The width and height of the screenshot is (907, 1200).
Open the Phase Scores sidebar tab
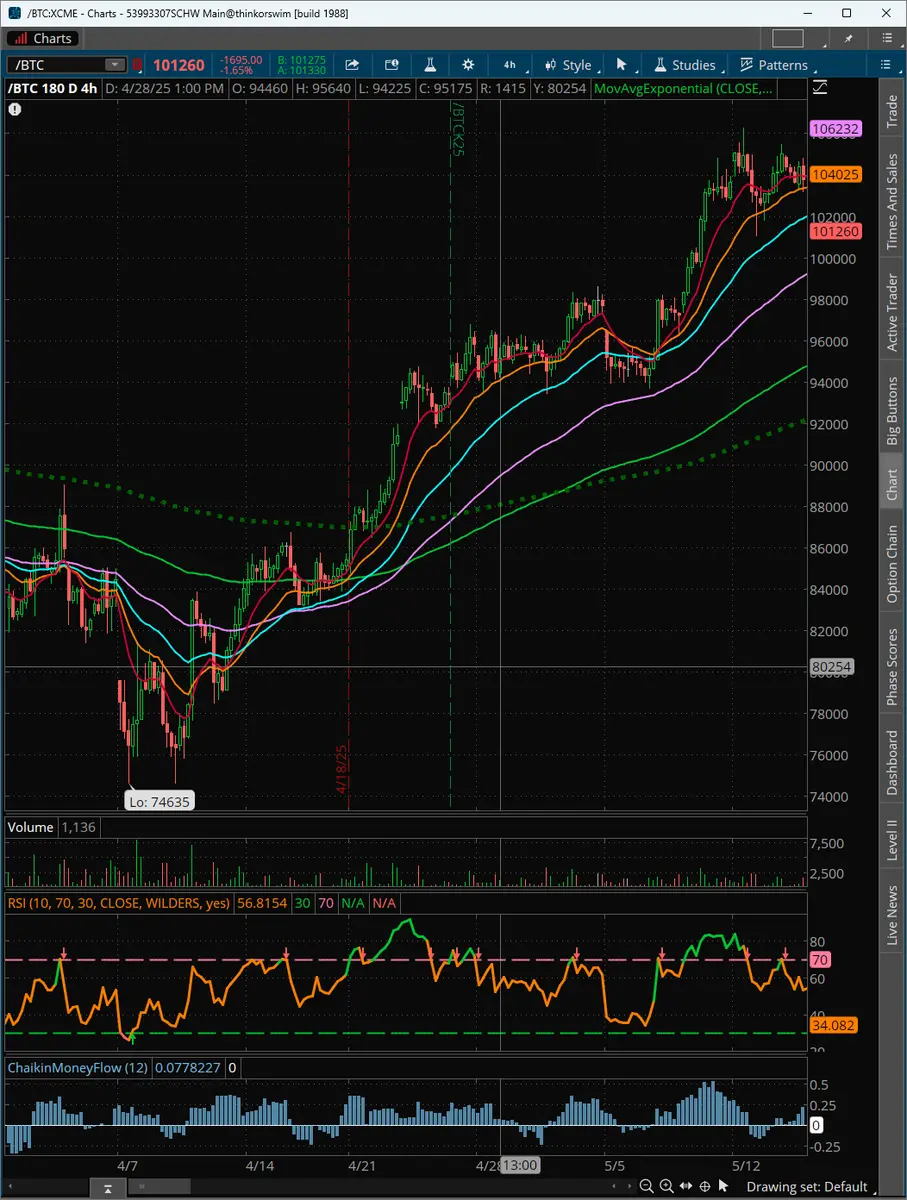pyautogui.click(x=892, y=666)
